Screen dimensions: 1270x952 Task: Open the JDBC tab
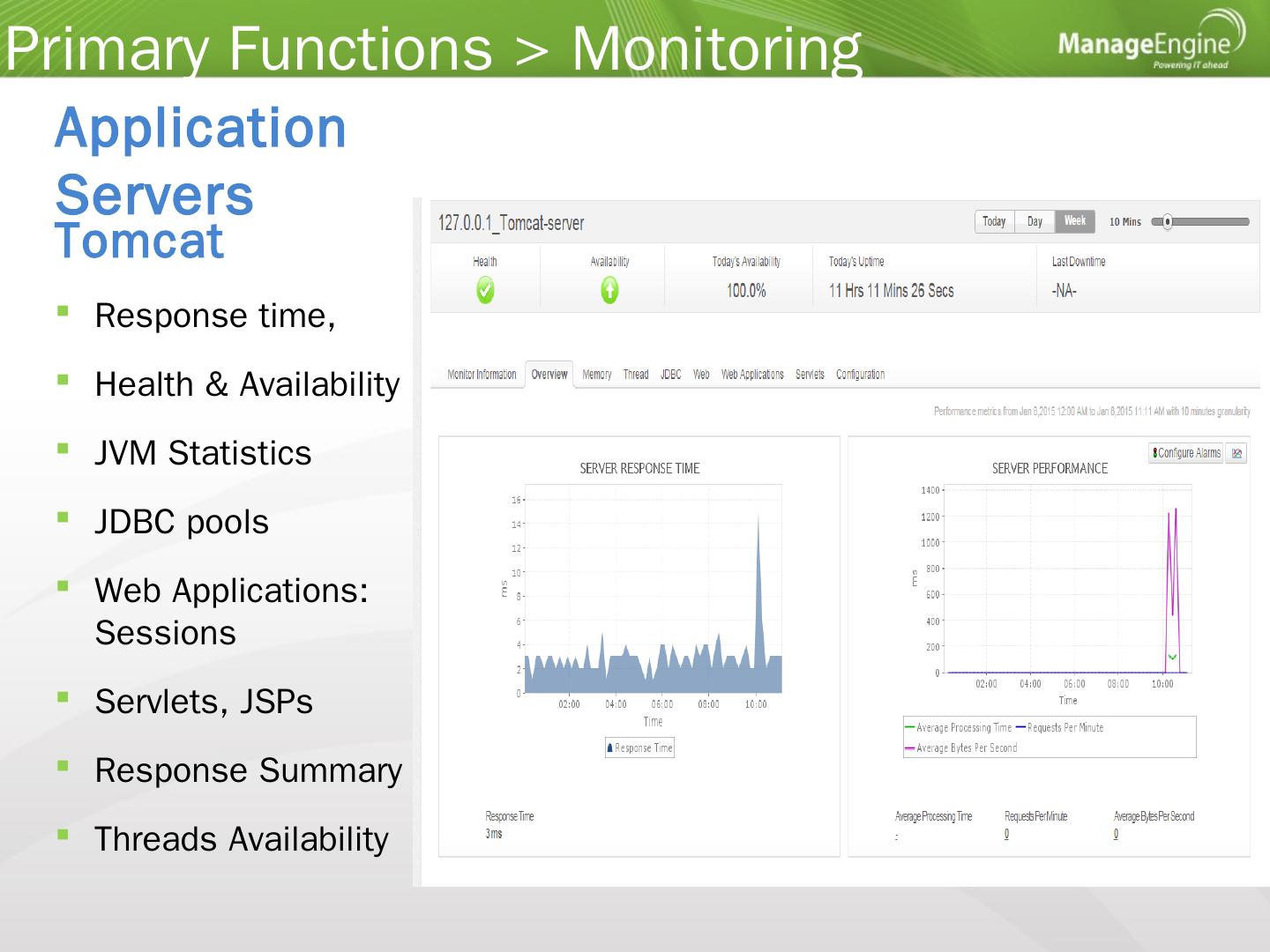670,375
